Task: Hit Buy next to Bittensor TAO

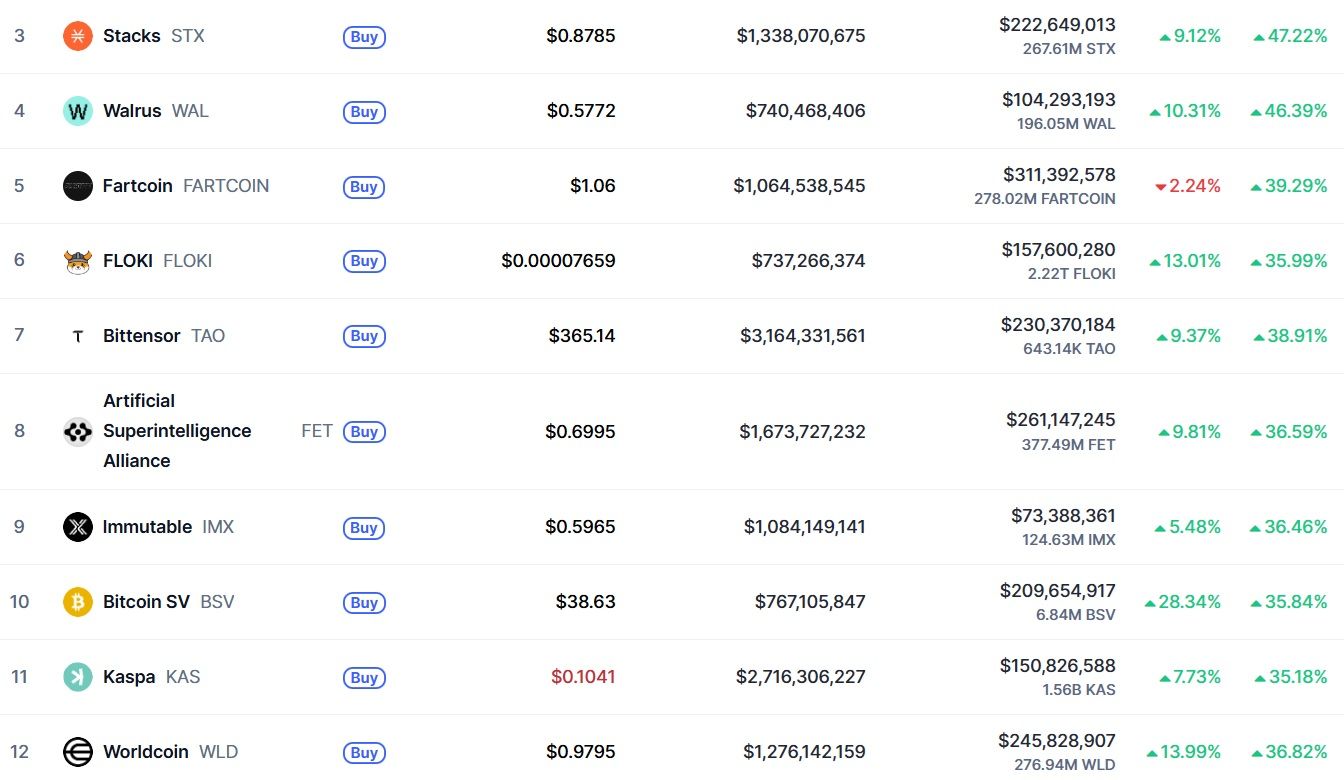Action: click(x=364, y=336)
